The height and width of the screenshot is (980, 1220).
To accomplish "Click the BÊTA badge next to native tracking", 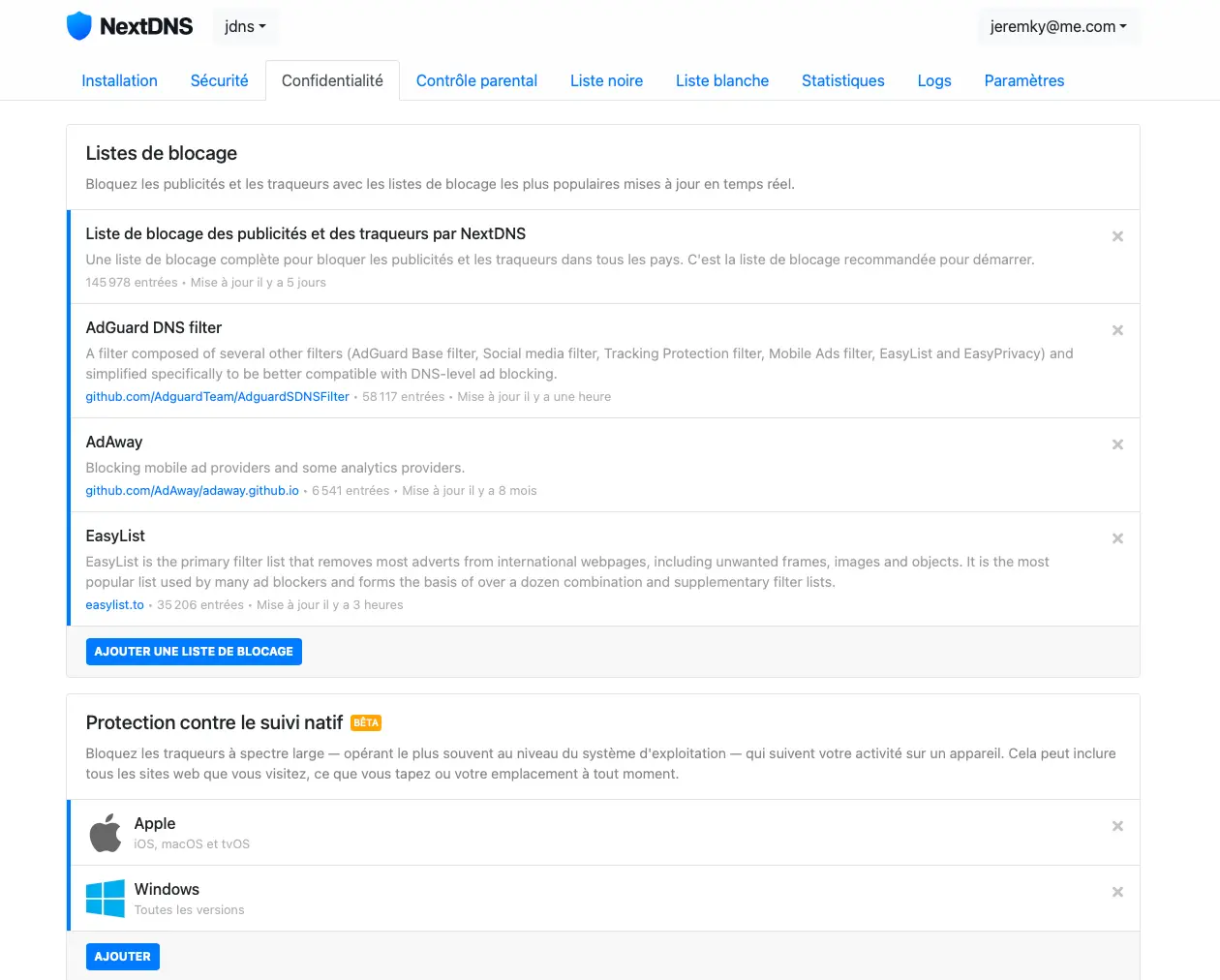I will tap(366, 723).
